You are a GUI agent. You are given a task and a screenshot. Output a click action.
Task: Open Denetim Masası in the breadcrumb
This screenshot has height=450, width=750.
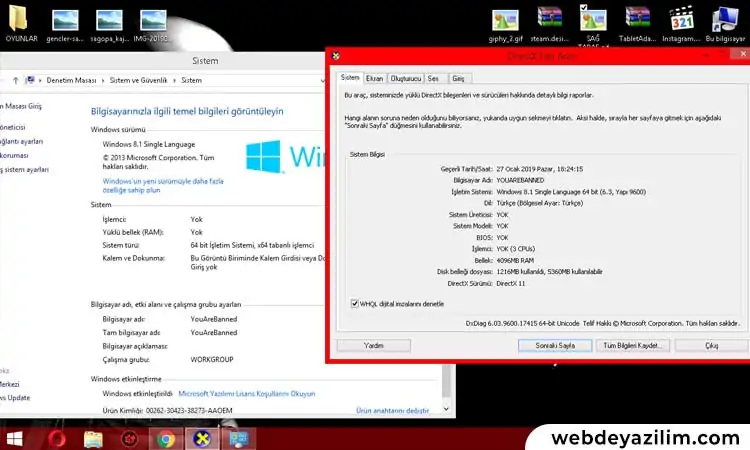(x=71, y=80)
